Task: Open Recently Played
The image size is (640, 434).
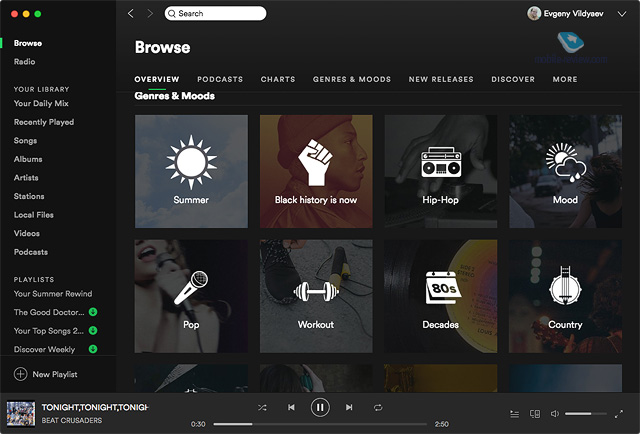Action: (x=44, y=122)
